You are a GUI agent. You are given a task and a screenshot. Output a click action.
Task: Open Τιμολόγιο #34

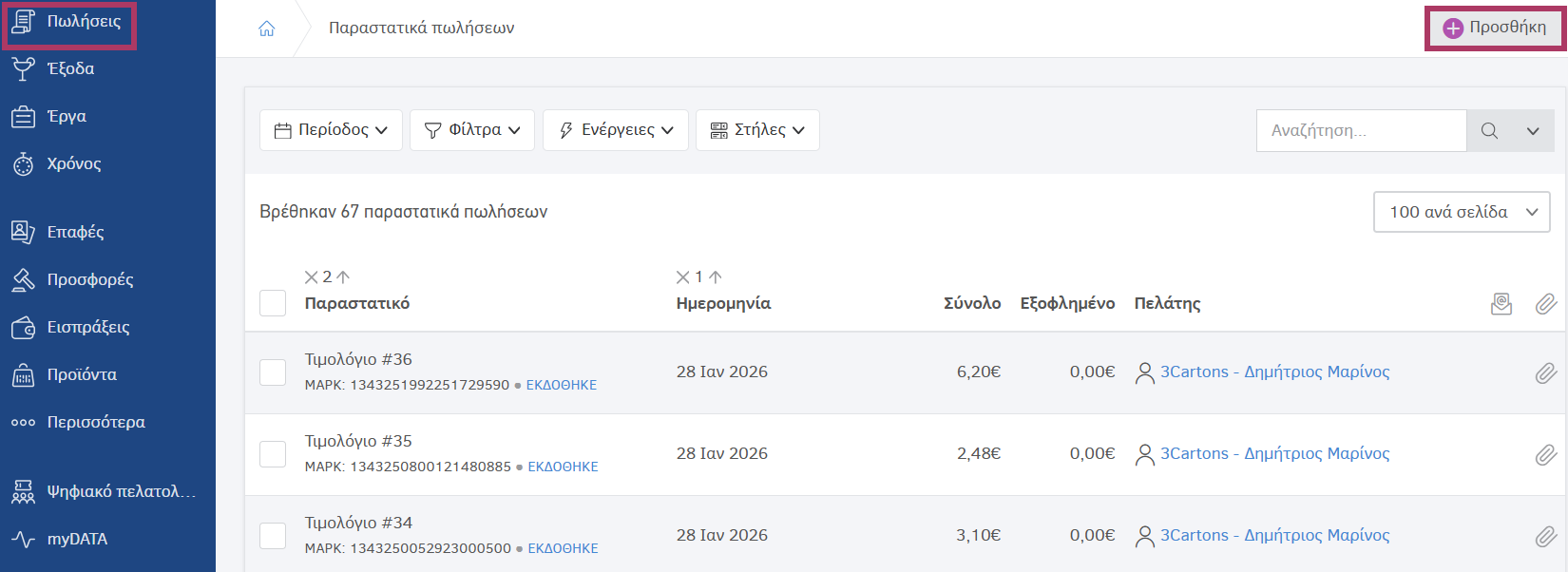tap(358, 523)
